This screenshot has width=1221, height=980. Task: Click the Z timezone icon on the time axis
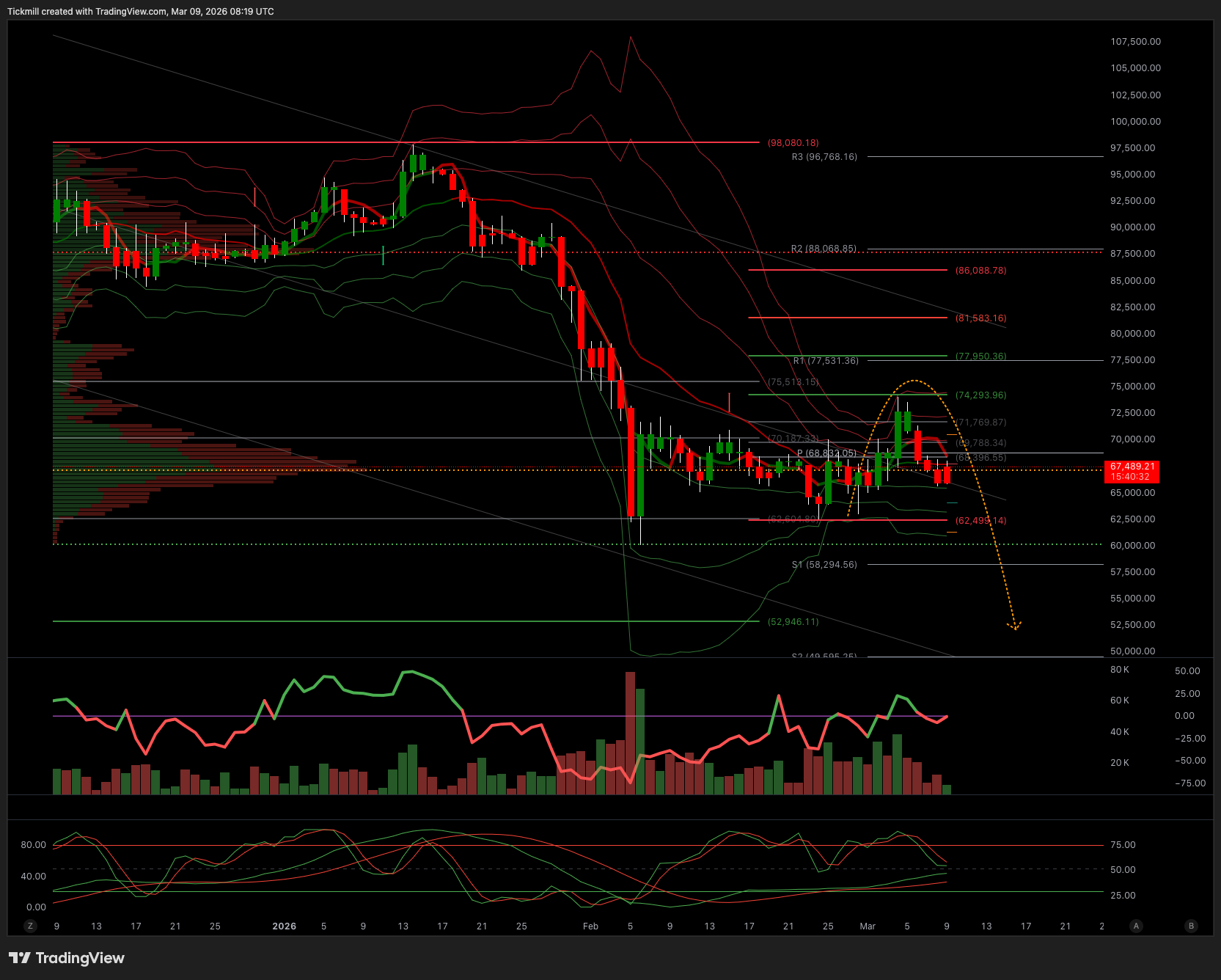[x=30, y=926]
